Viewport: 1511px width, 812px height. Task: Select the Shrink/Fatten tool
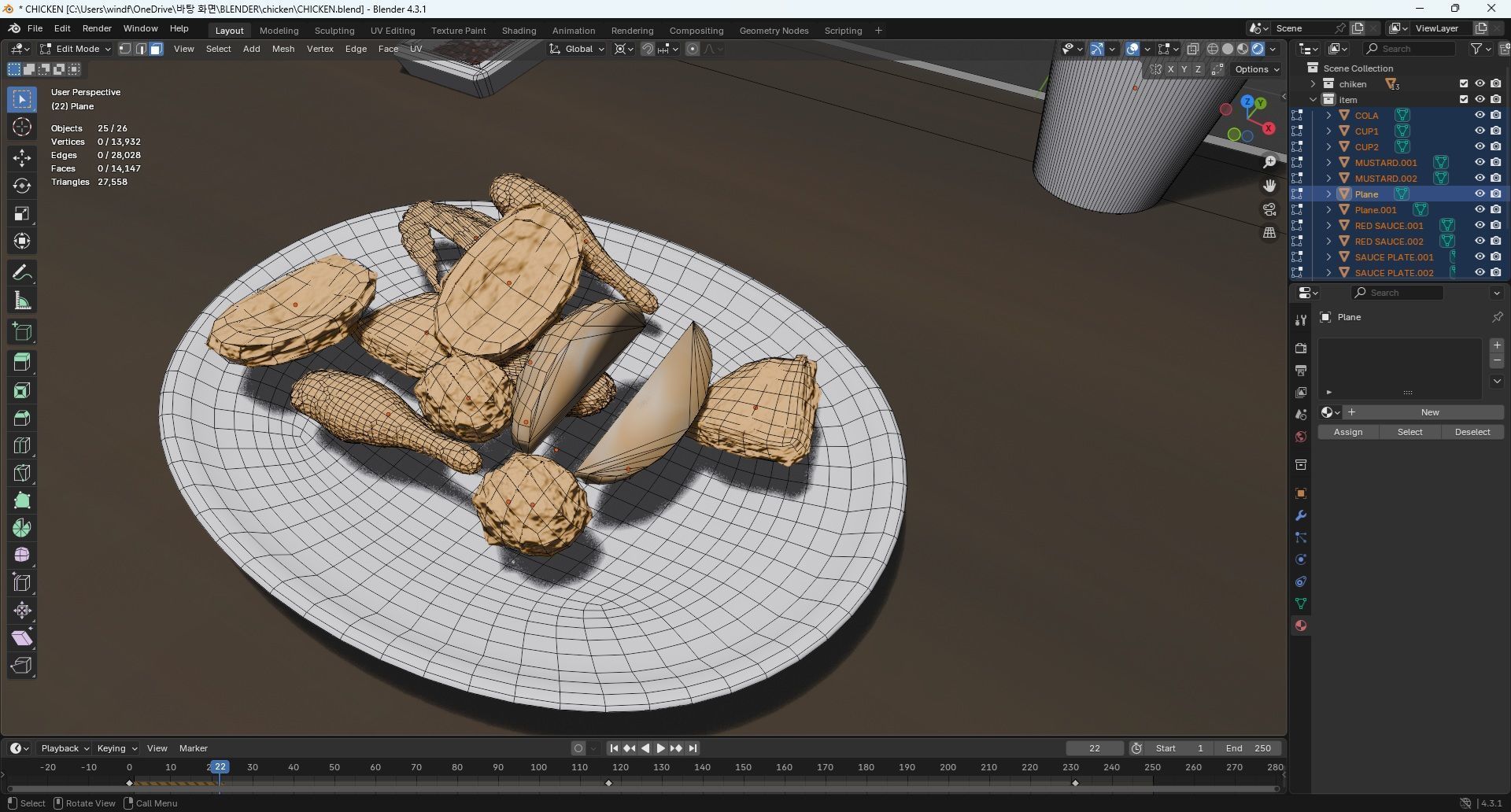coord(22,611)
